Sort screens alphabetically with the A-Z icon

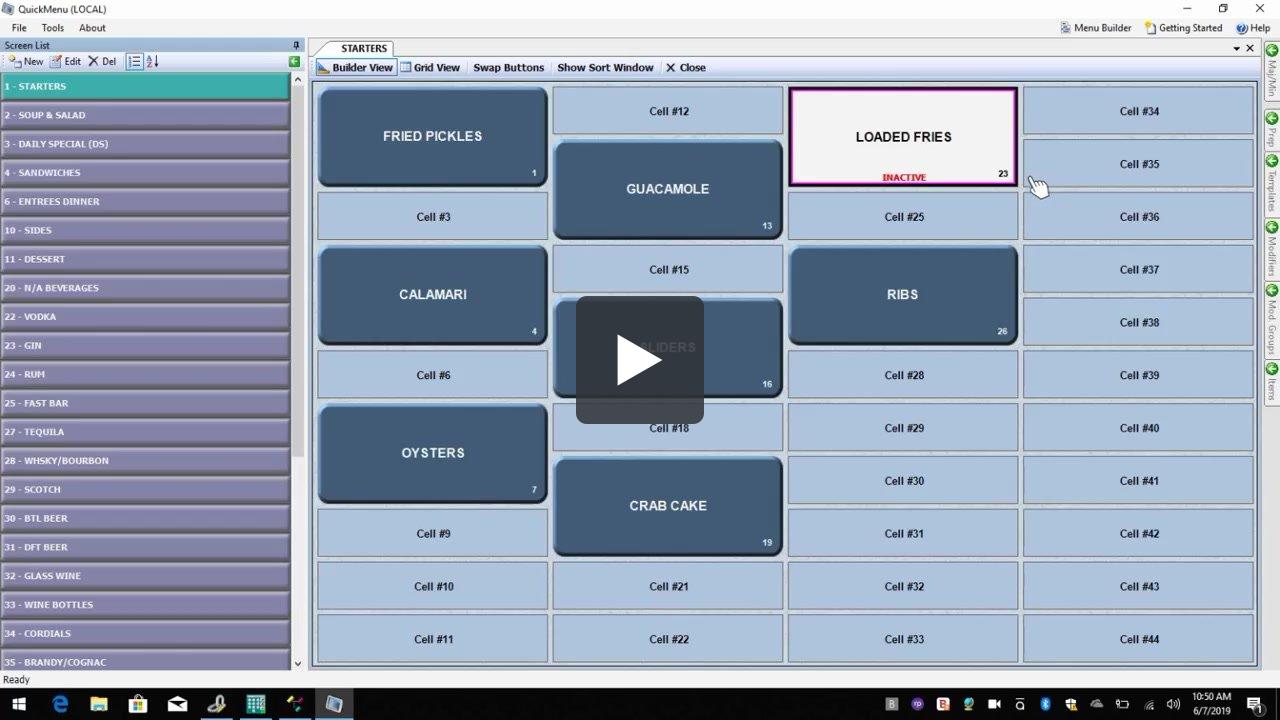coord(150,61)
